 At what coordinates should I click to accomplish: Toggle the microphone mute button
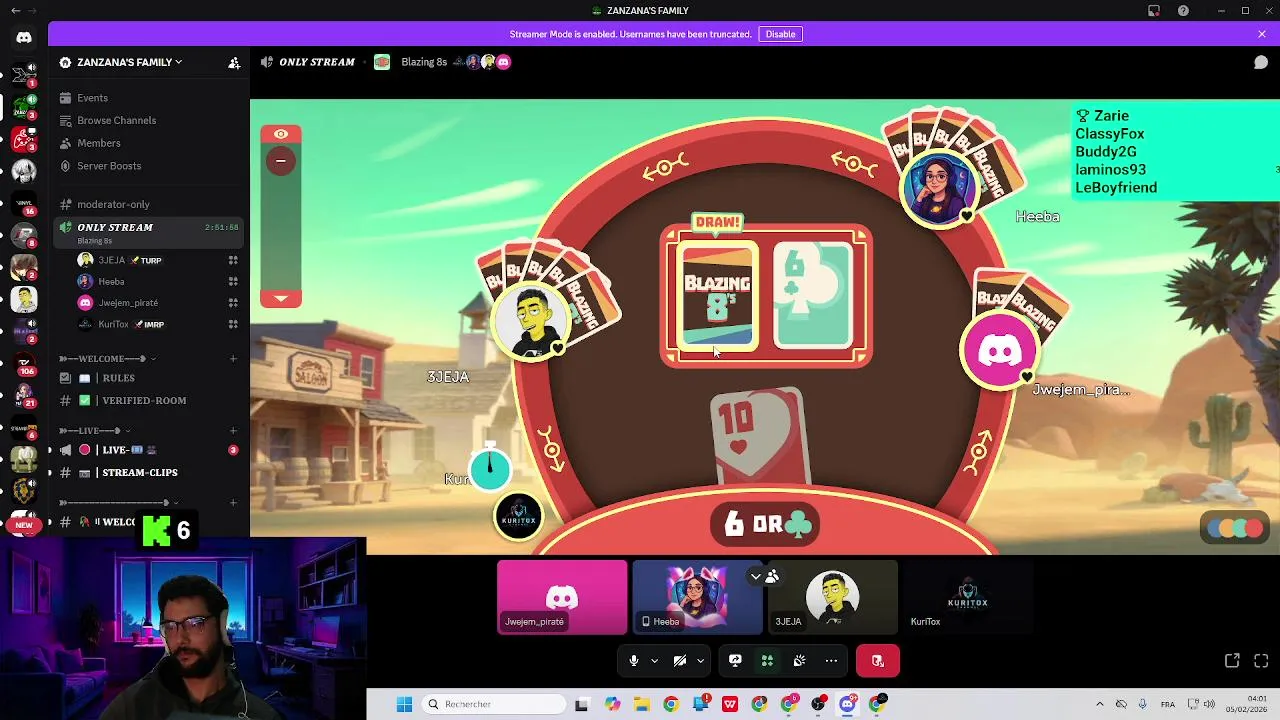633,661
